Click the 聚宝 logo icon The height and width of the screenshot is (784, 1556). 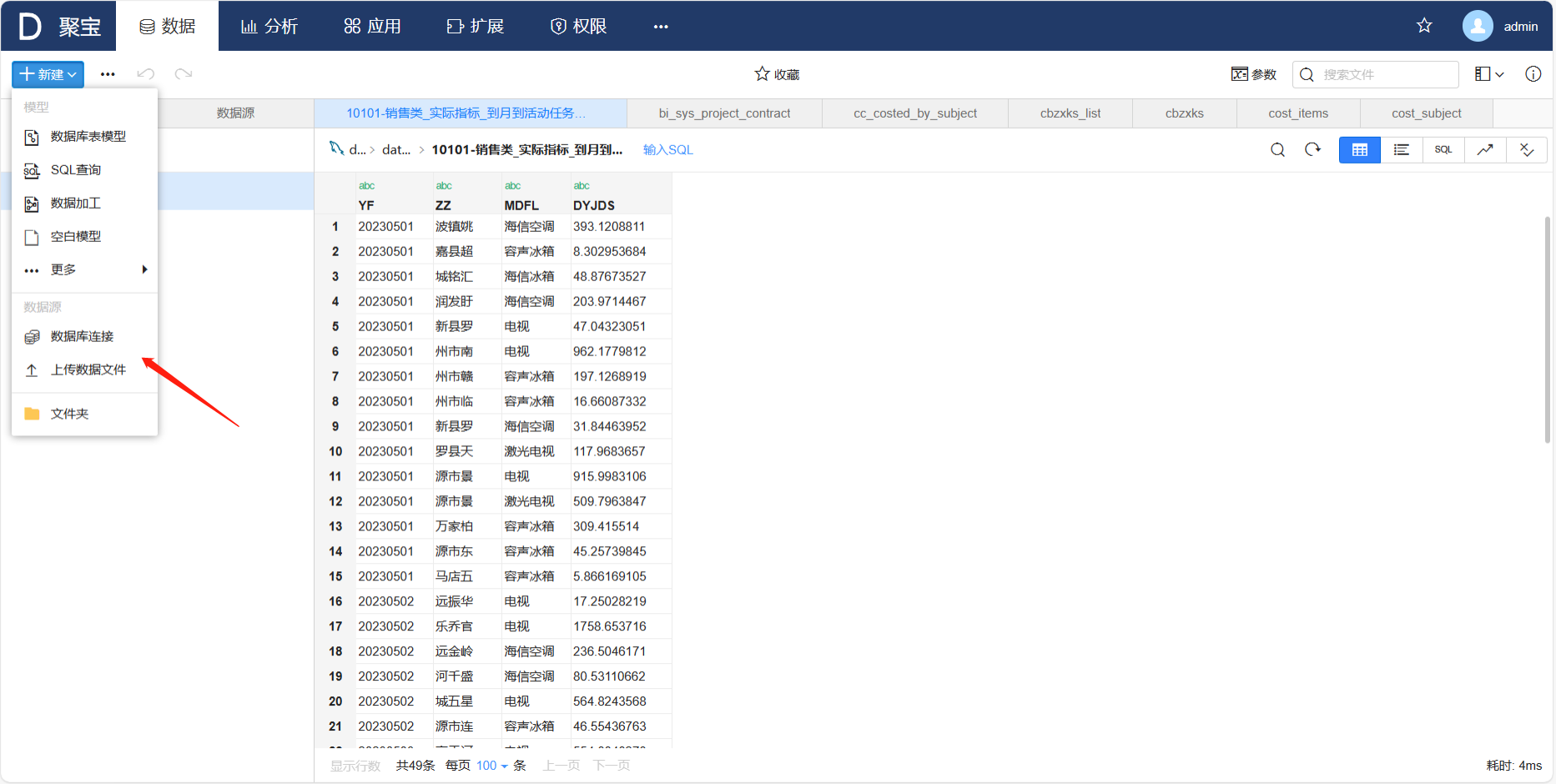coord(30,26)
